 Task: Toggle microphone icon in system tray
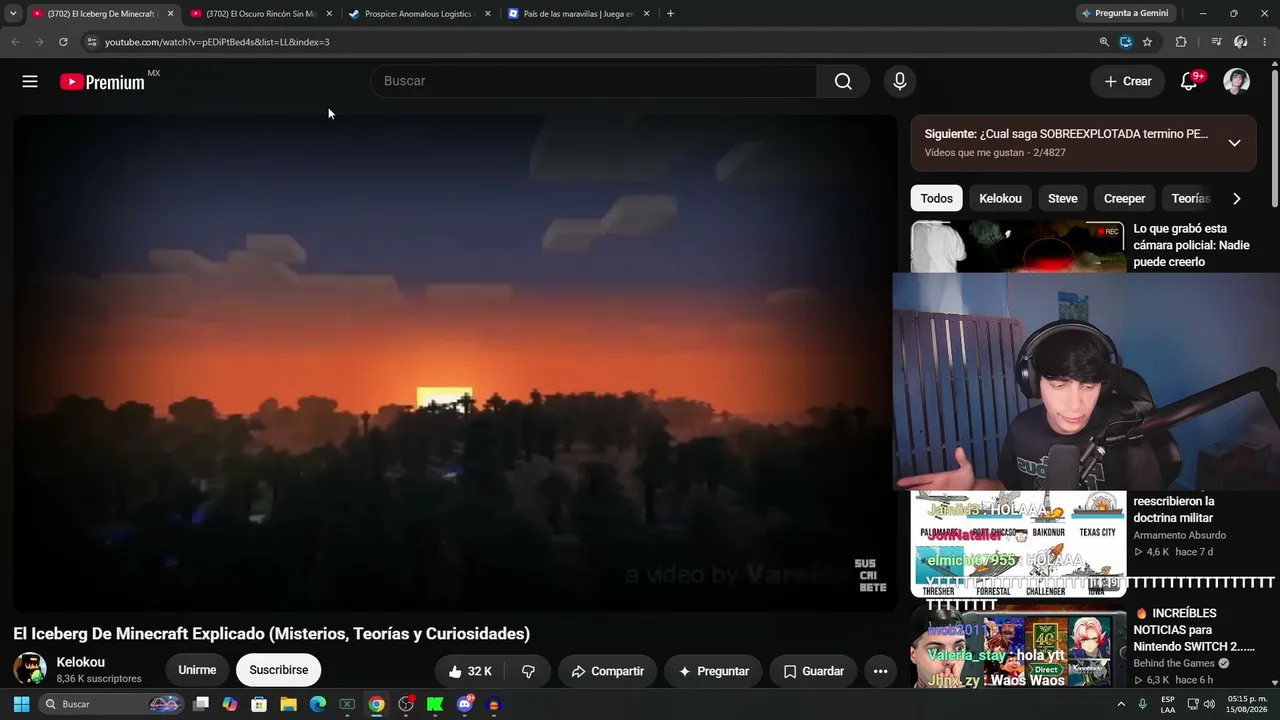click(x=1142, y=704)
